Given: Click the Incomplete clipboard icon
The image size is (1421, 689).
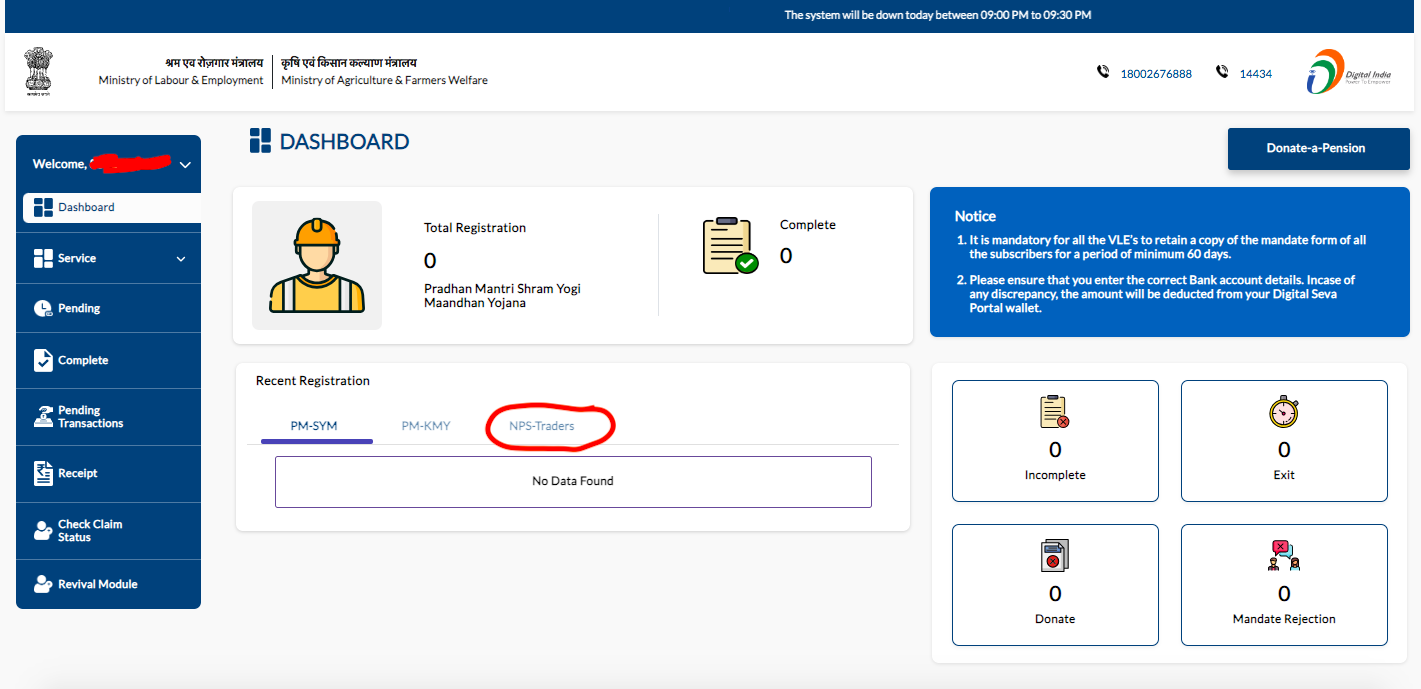Looking at the screenshot, I should coord(1055,412).
